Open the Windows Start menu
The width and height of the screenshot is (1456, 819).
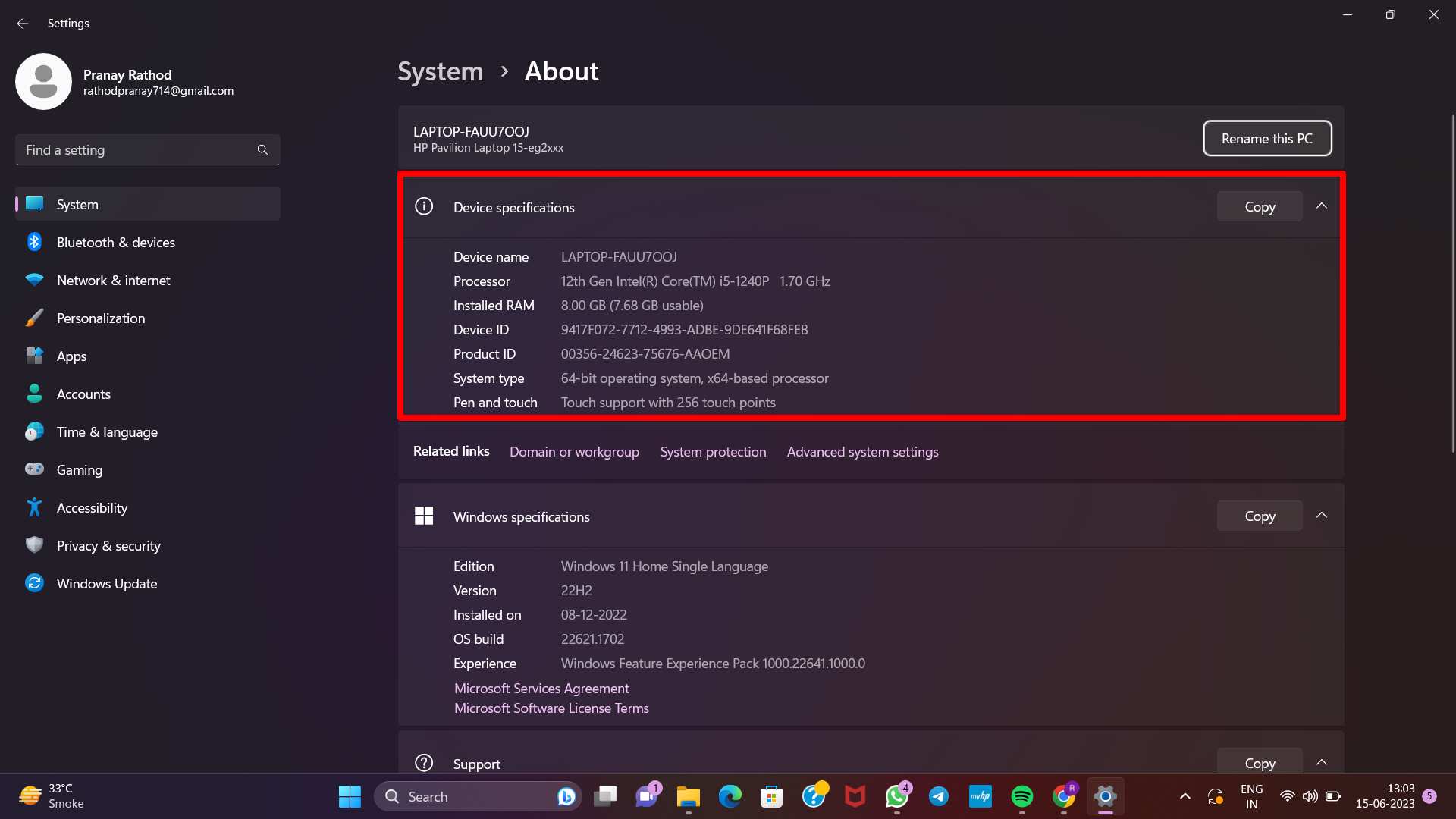pos(350,796)
